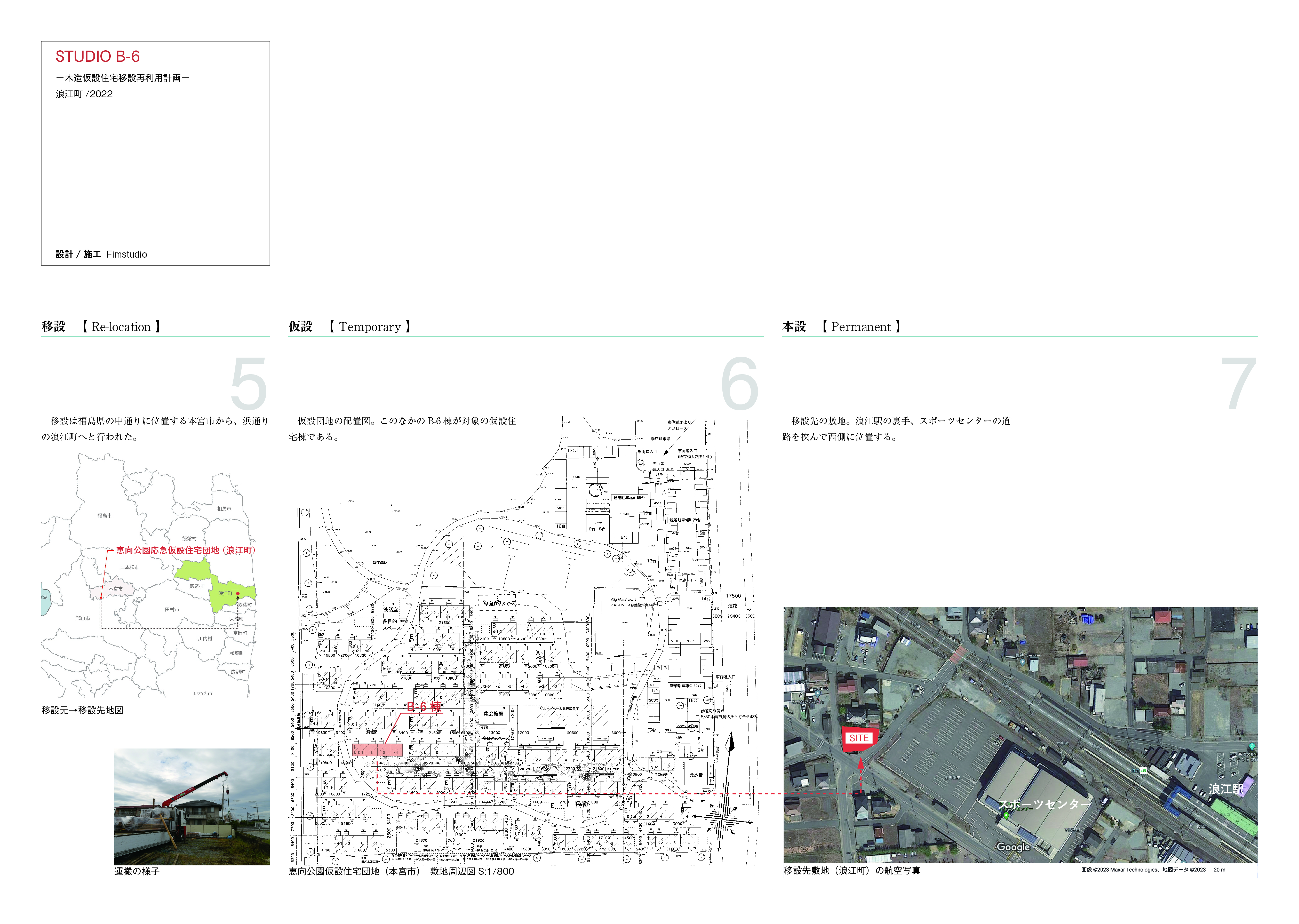Open the crane transport photo

192,806
